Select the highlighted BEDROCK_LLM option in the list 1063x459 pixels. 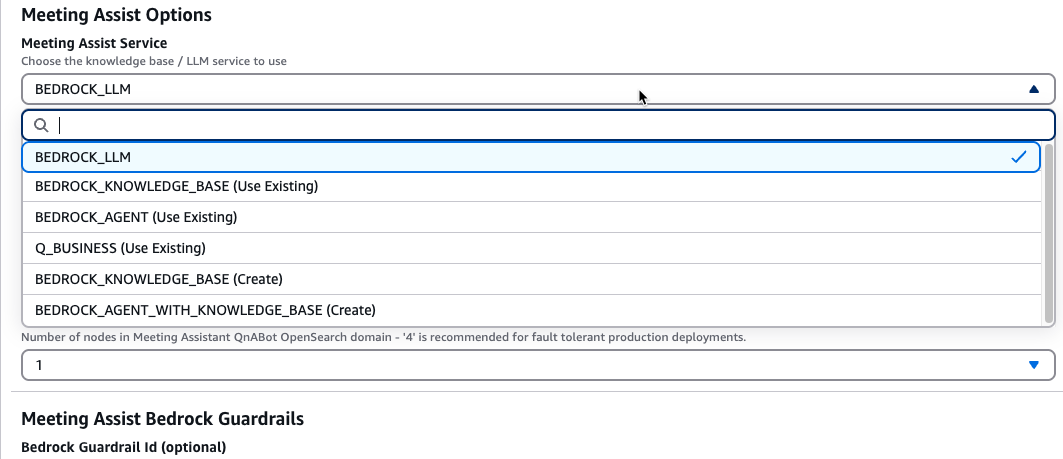pyautogui.click(x=531, y=157)
